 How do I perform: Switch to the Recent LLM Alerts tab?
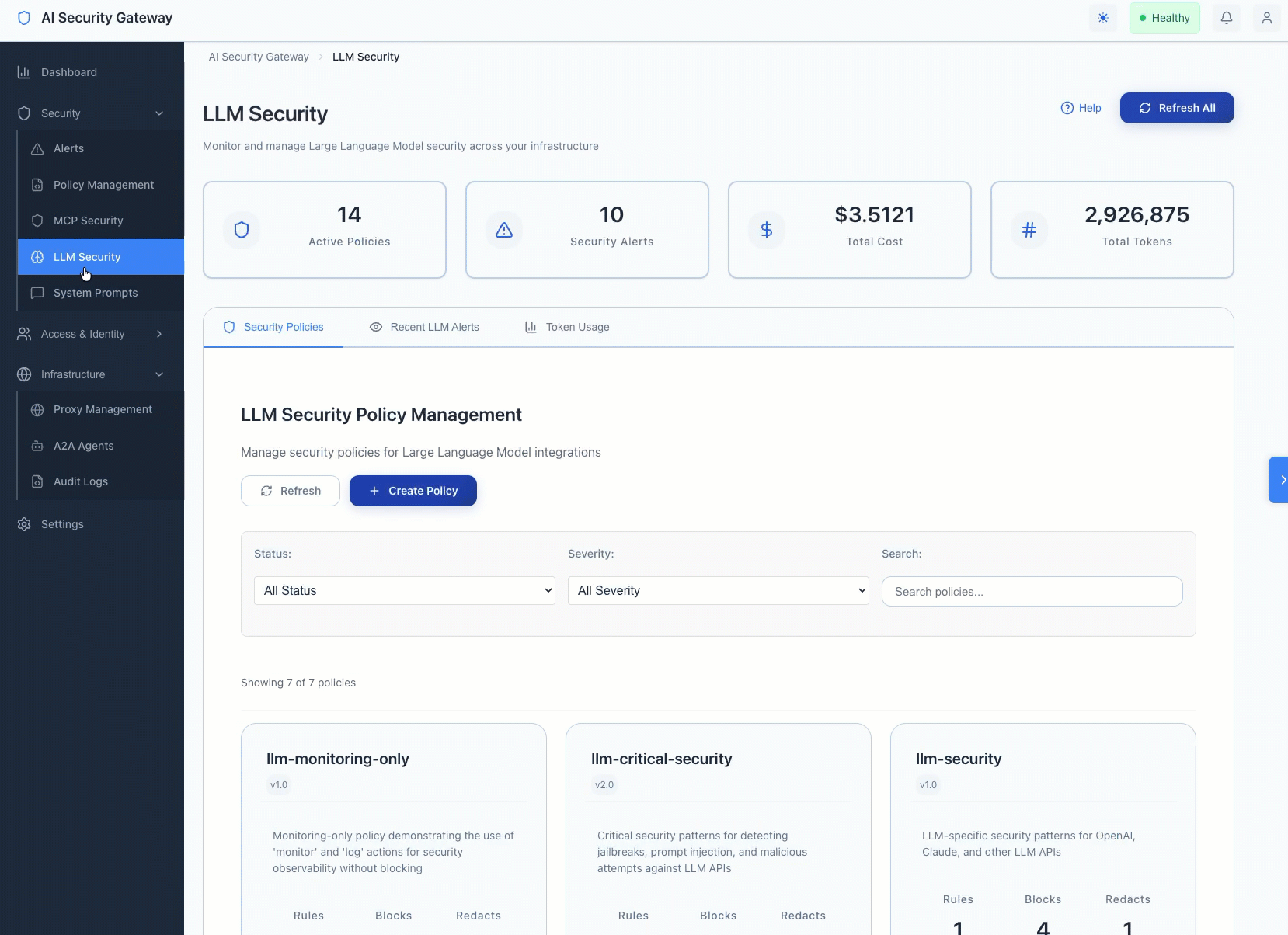tap(425, 327)
